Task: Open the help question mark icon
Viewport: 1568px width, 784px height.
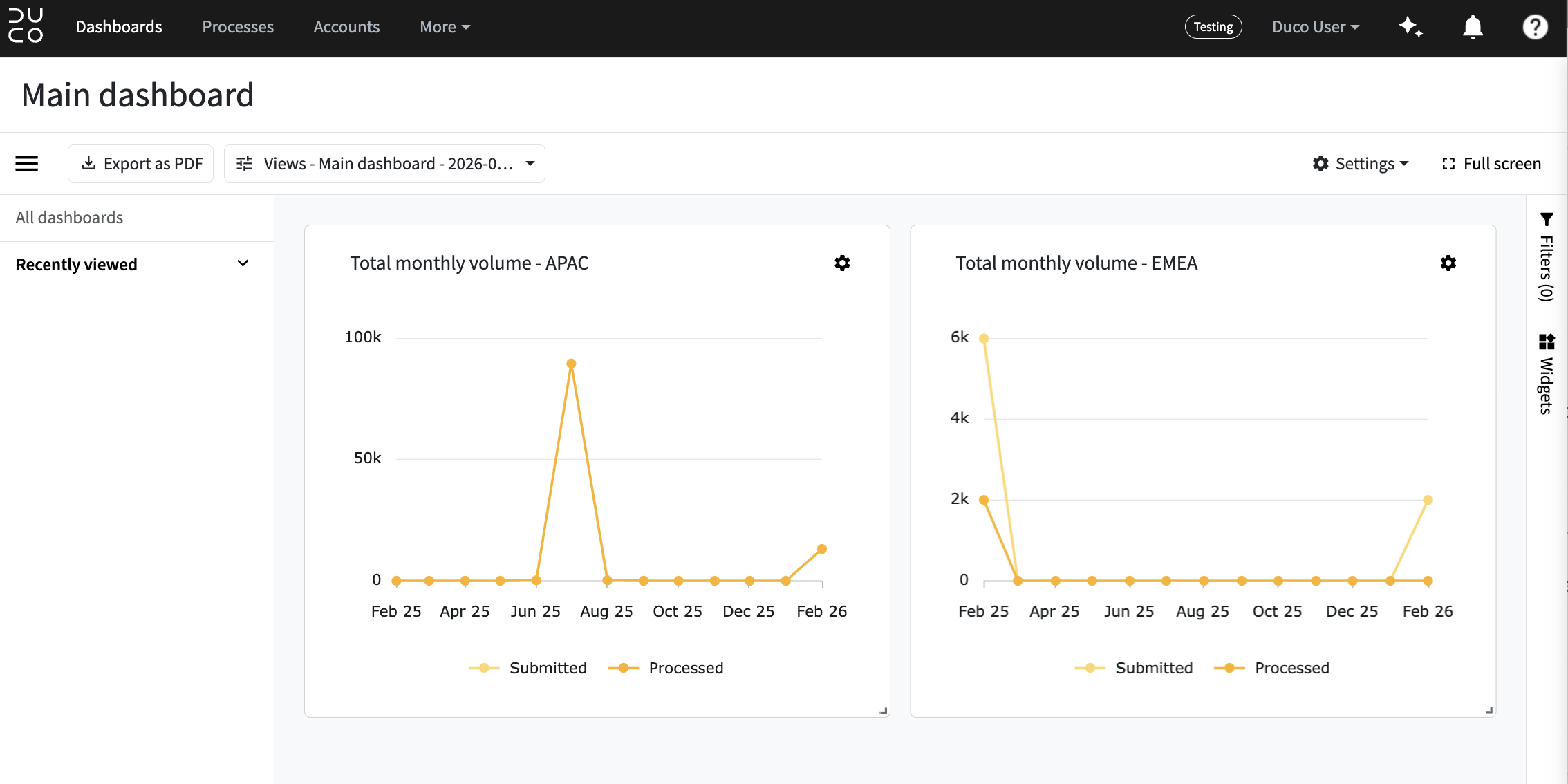Action: click(1535, 27)
